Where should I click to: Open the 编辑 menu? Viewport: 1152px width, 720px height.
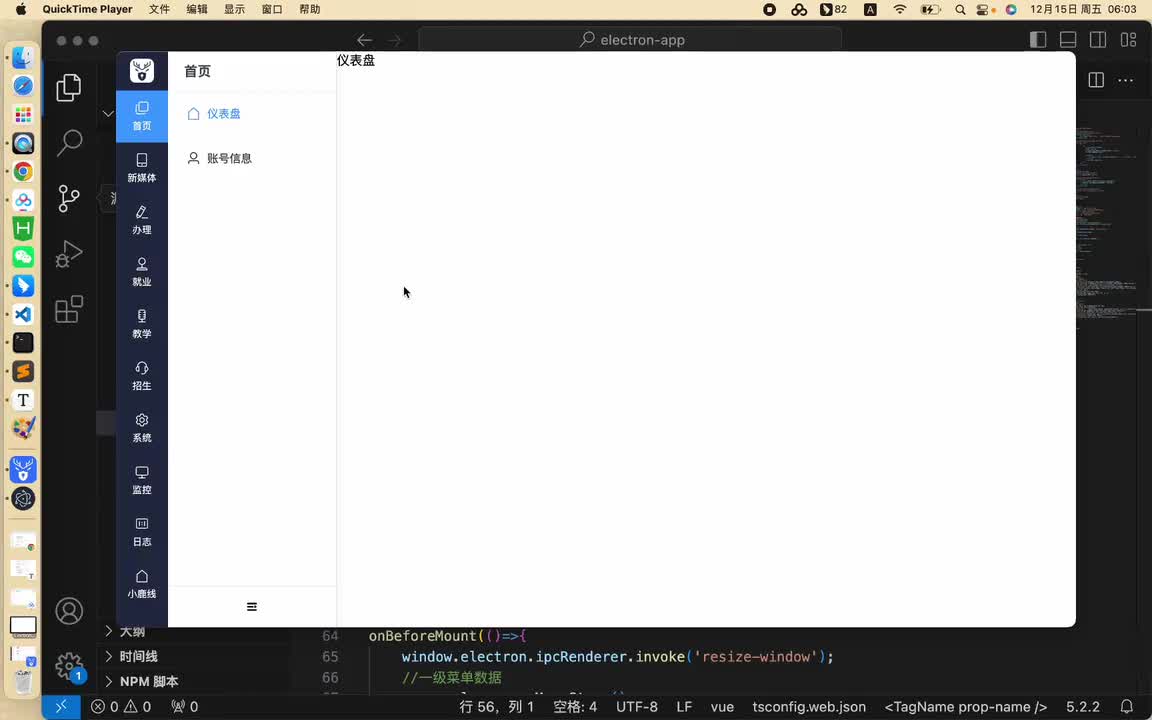pyautogui.click(x=197, y=10)
